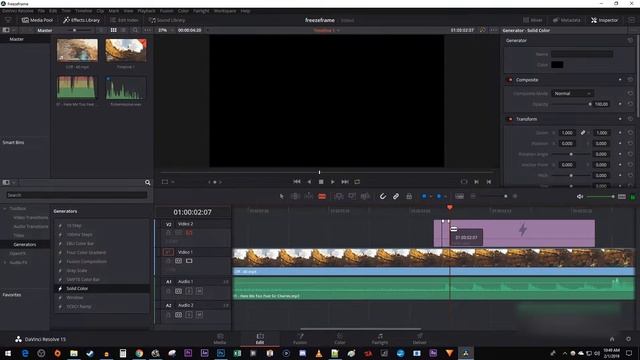Viewport: 640px width, 360px height.
Task: Open the Playback menu
Action: click(146, 11)
